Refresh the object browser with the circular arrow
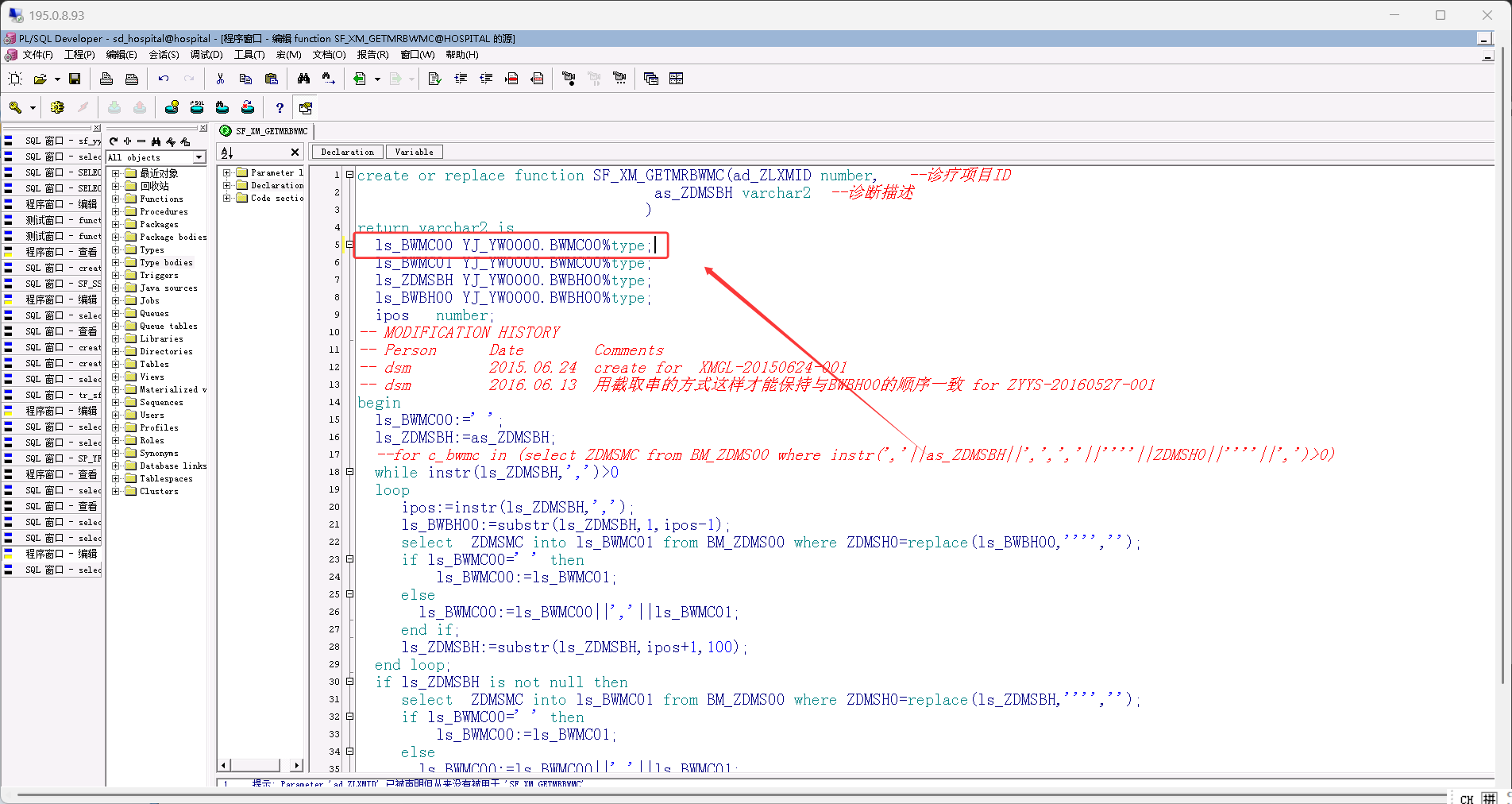Viewport: 1512px width, 804px height. (114, 141)
